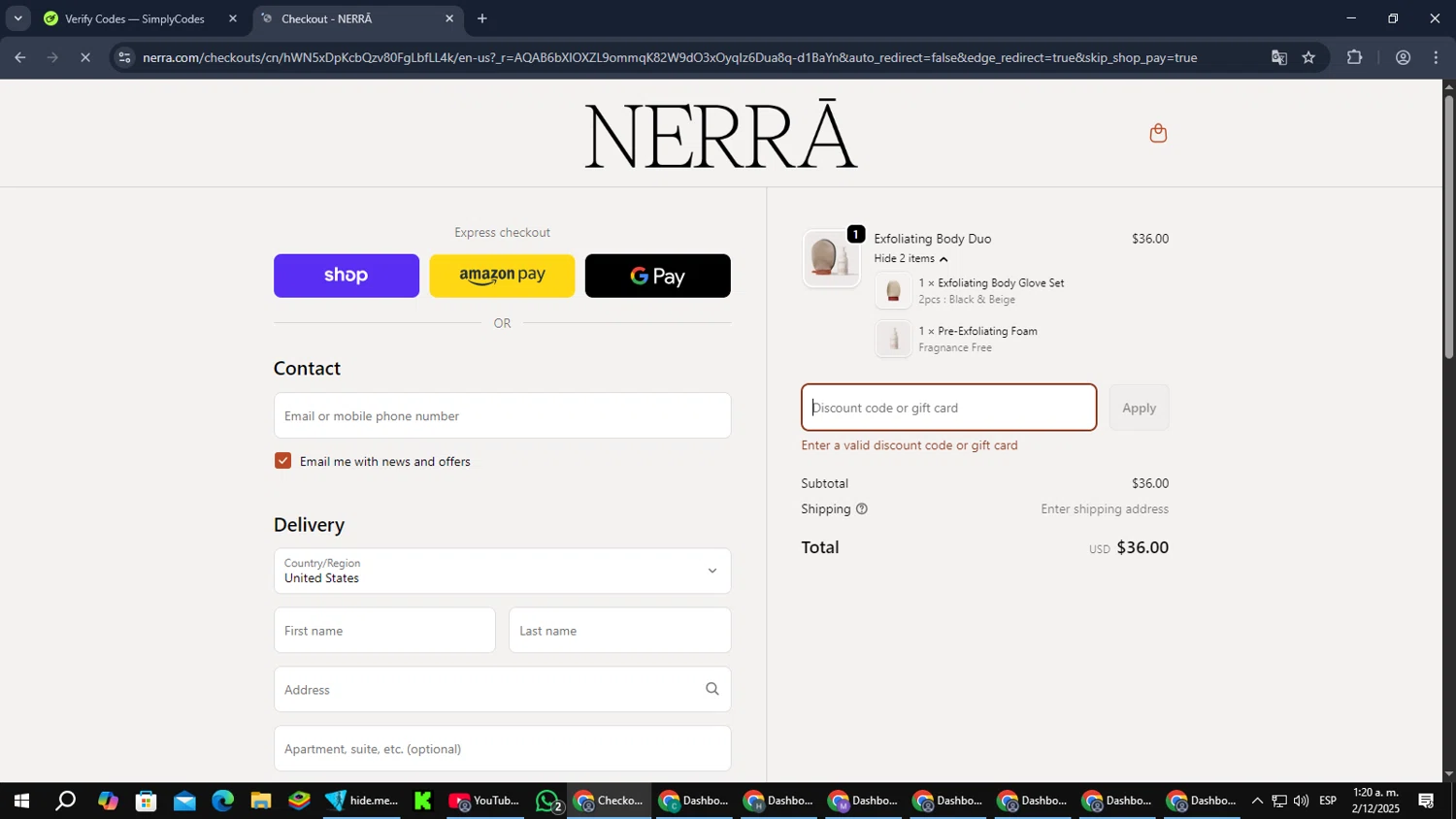Image resolution: width=1456 pixels, height=819 pixels.
Task: Apply the discount code
Action: 1139,408
